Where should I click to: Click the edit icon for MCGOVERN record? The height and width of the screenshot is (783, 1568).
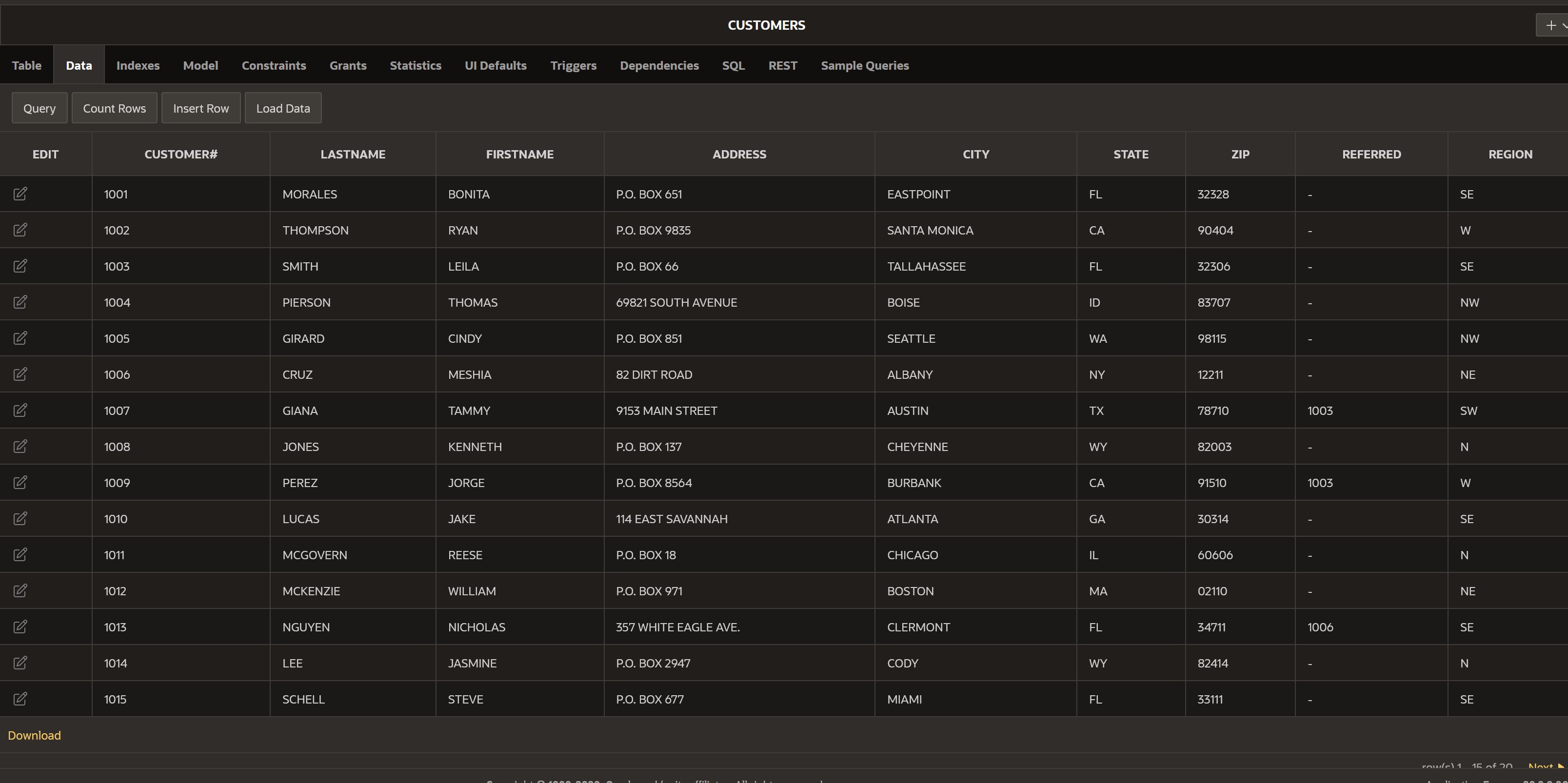[x=20, y=554]
